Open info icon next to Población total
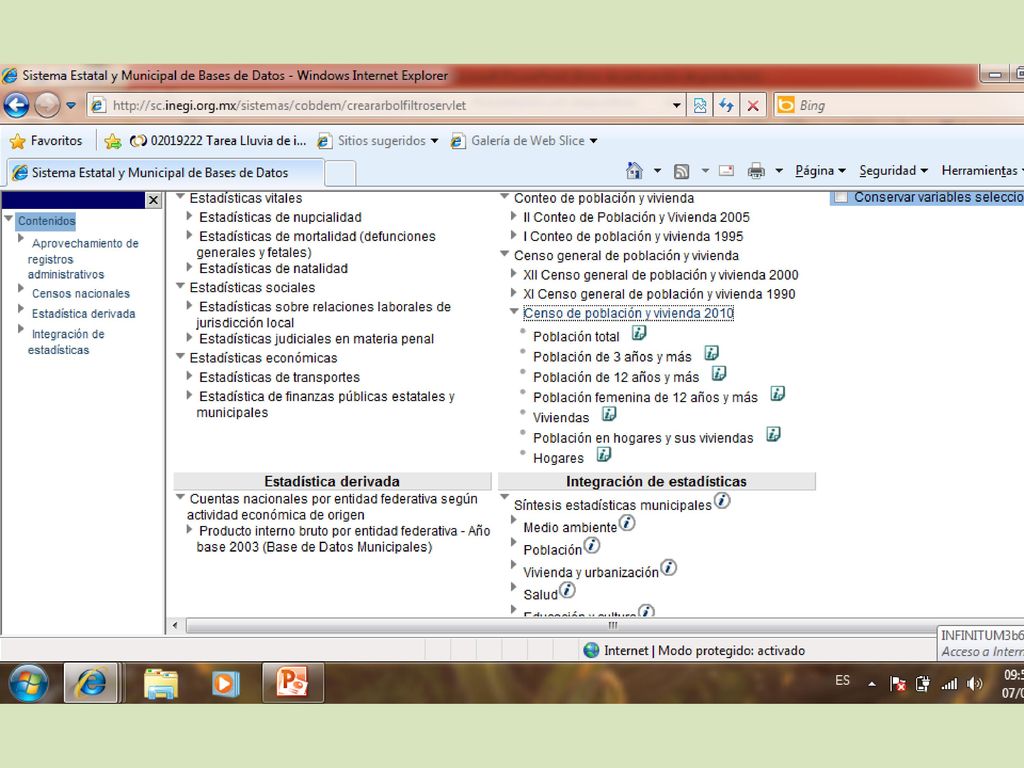 [639, 333]
